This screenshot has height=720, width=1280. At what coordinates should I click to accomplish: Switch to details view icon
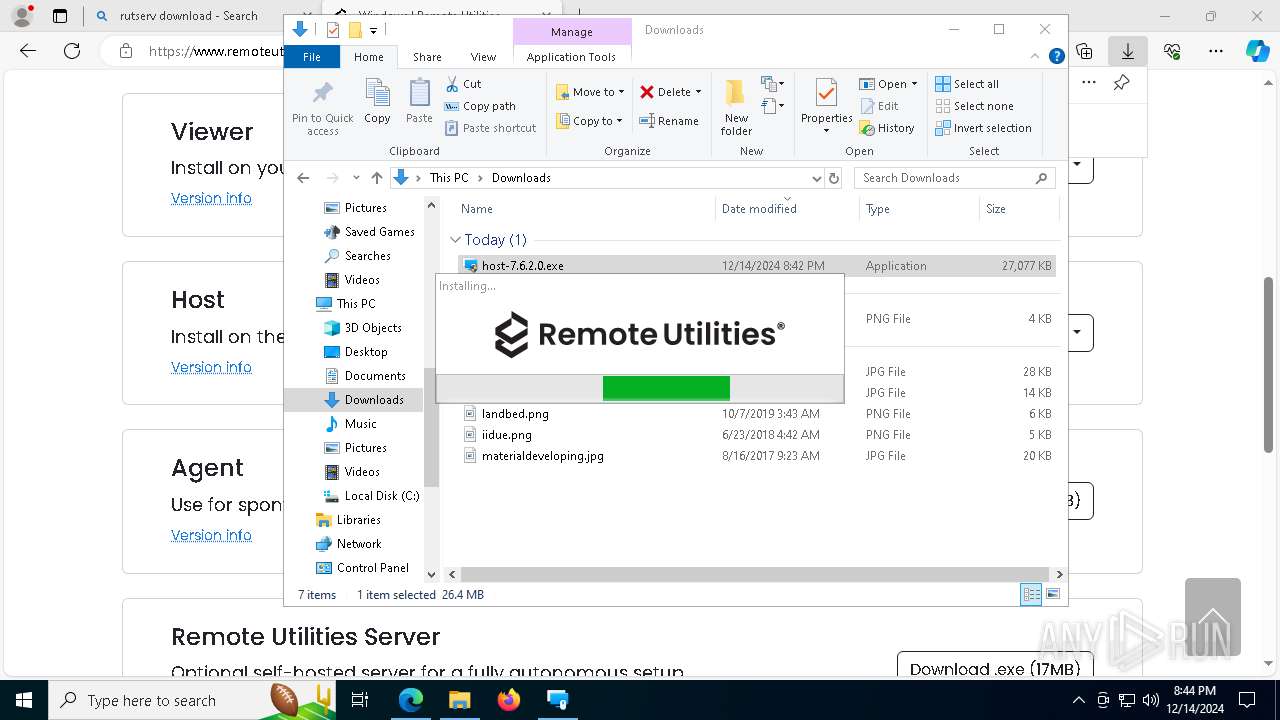point(1031,595)
